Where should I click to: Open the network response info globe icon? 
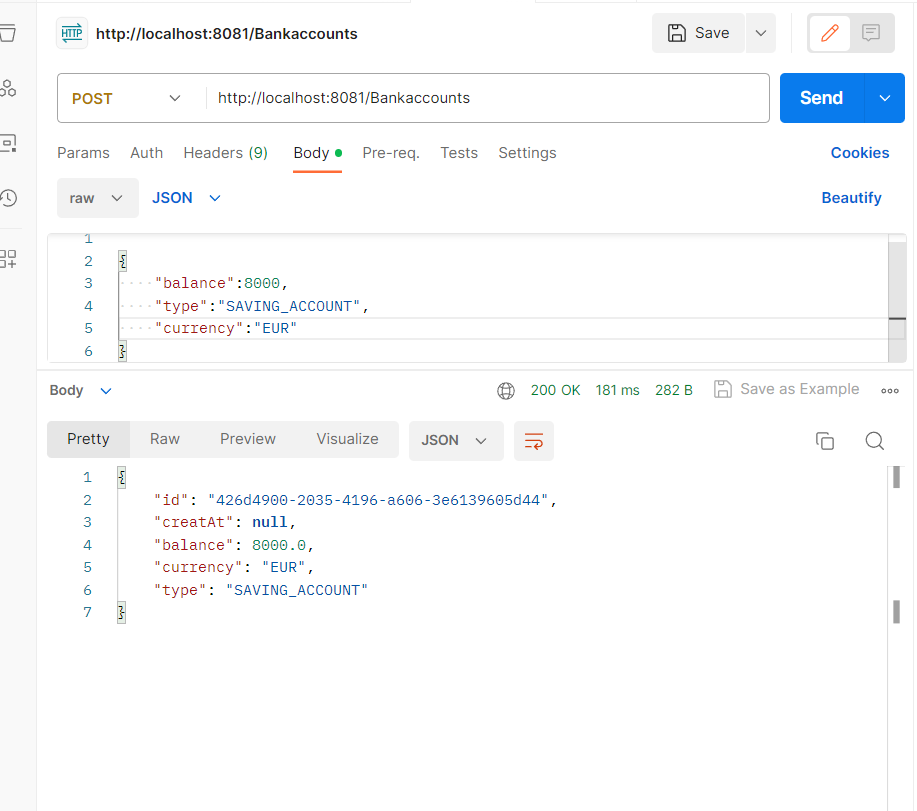[x=505, y=390]
